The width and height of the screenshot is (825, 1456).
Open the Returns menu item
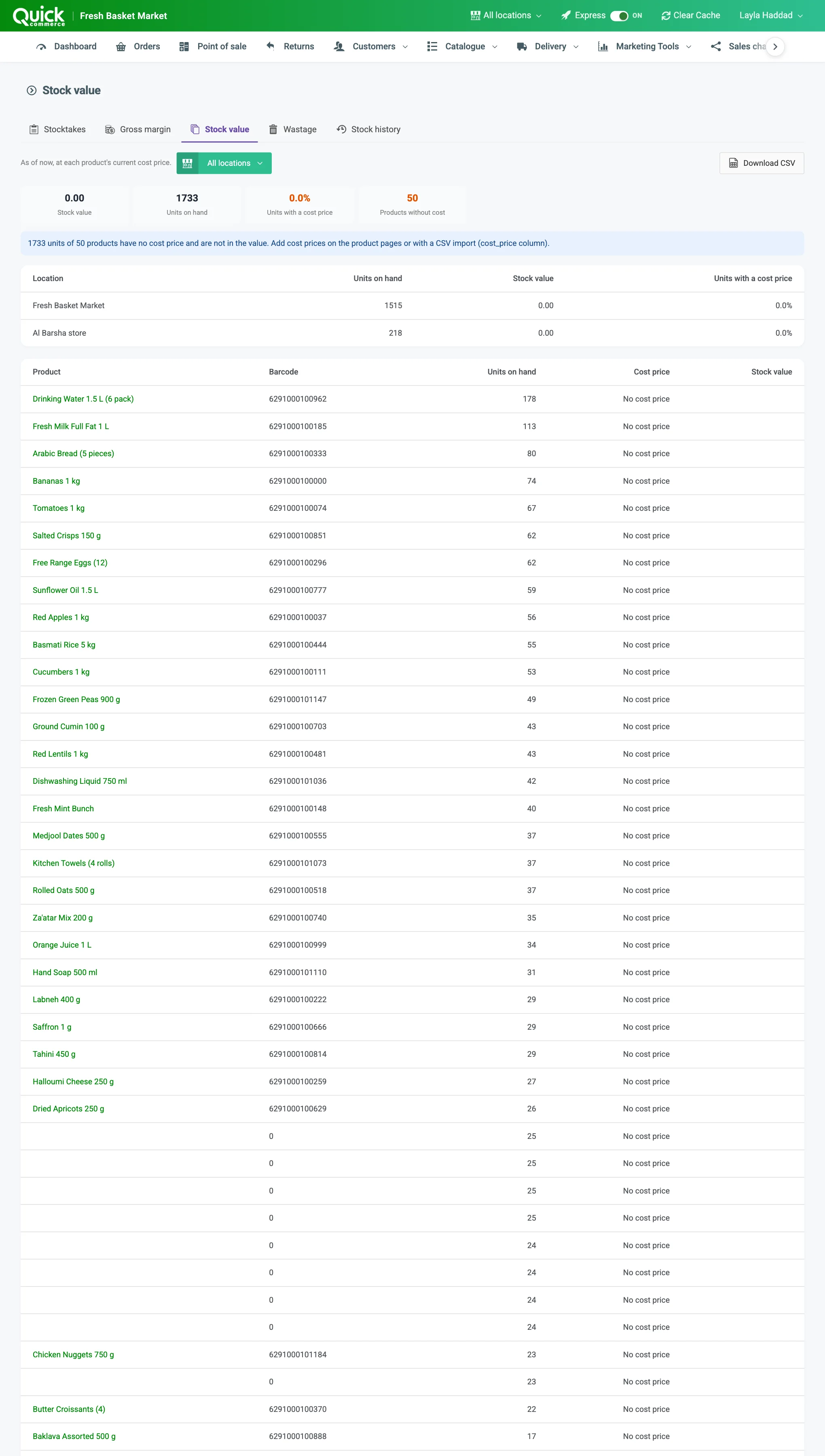click(x=290, y=47)
